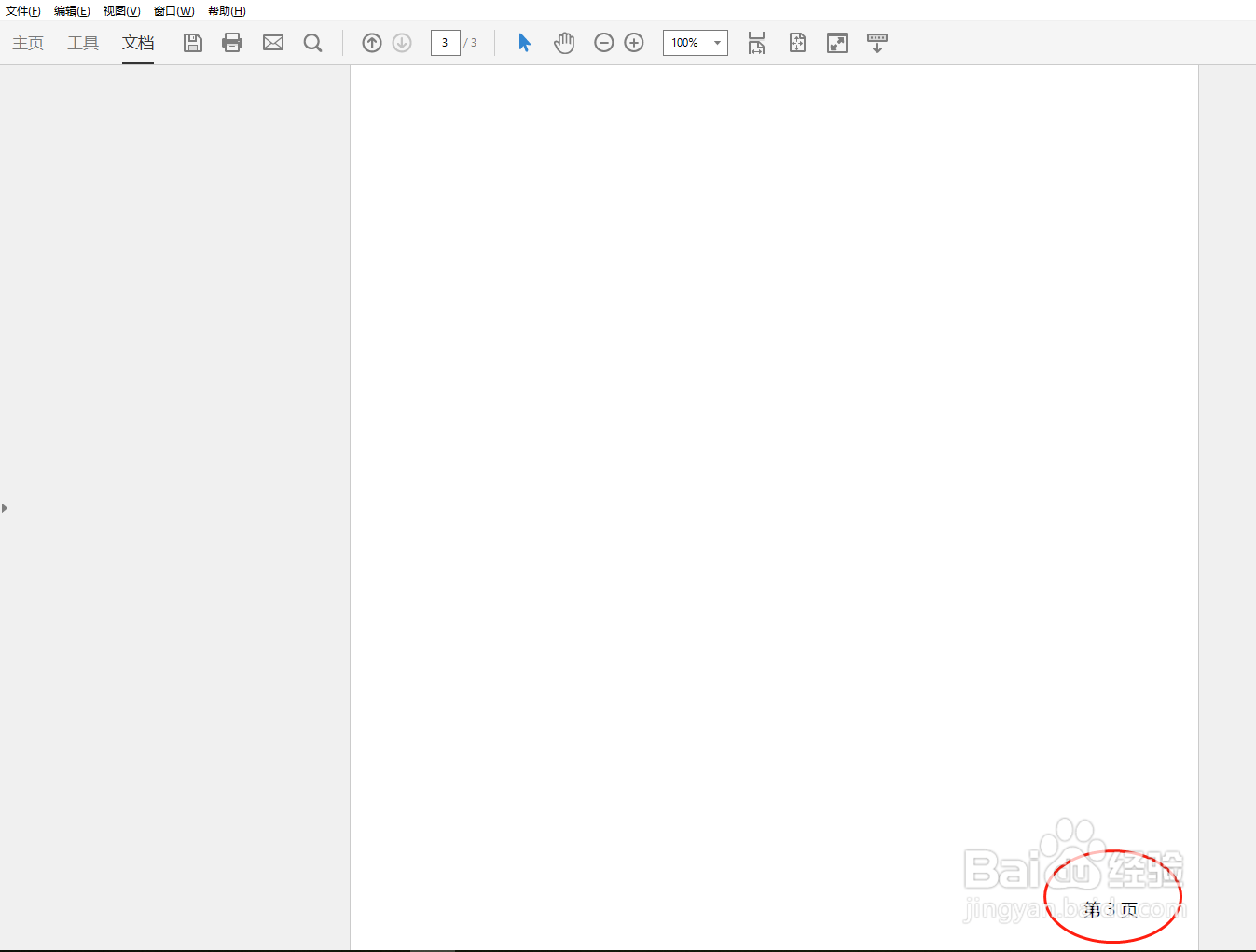Select the hand pan tool
The image size is (1256, 952).
[x=564, y=43]
